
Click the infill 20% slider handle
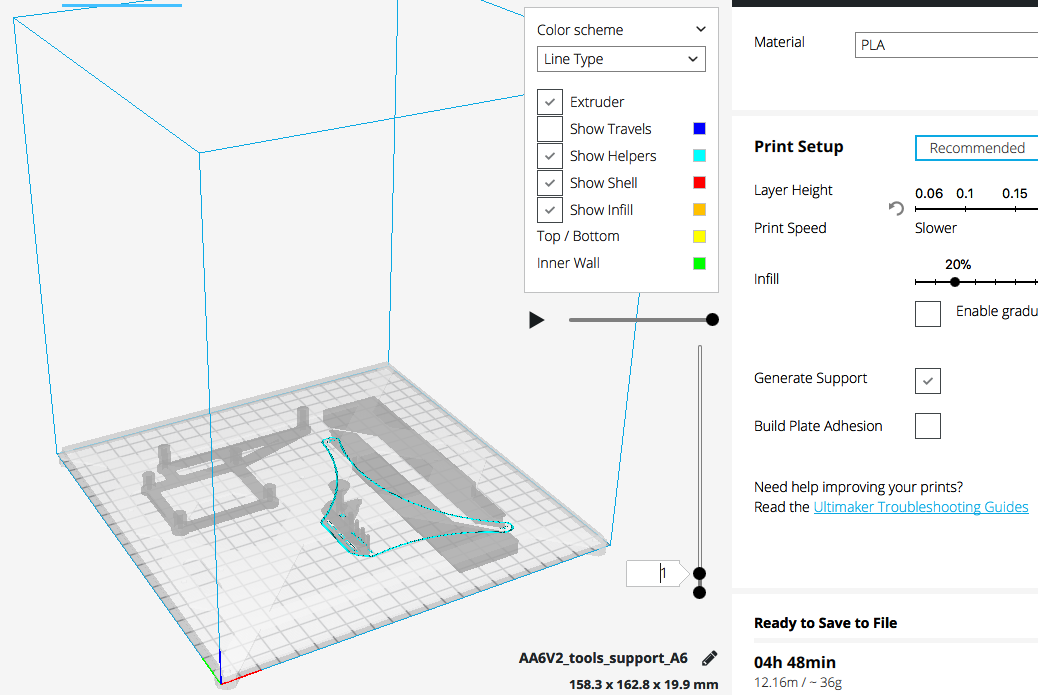(955, 282)
